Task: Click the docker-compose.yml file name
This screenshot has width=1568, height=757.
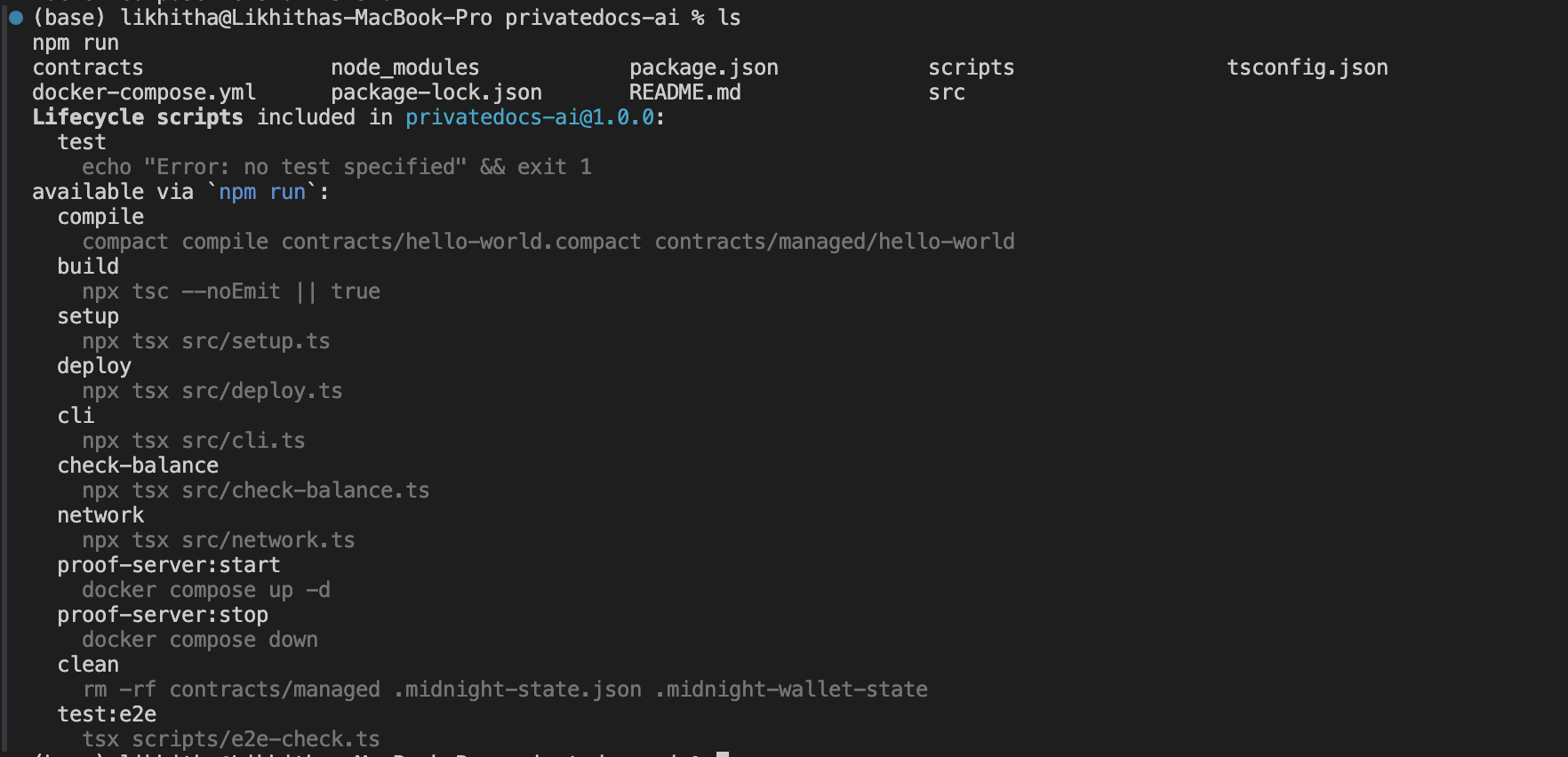Action: (x=144, y=92)
